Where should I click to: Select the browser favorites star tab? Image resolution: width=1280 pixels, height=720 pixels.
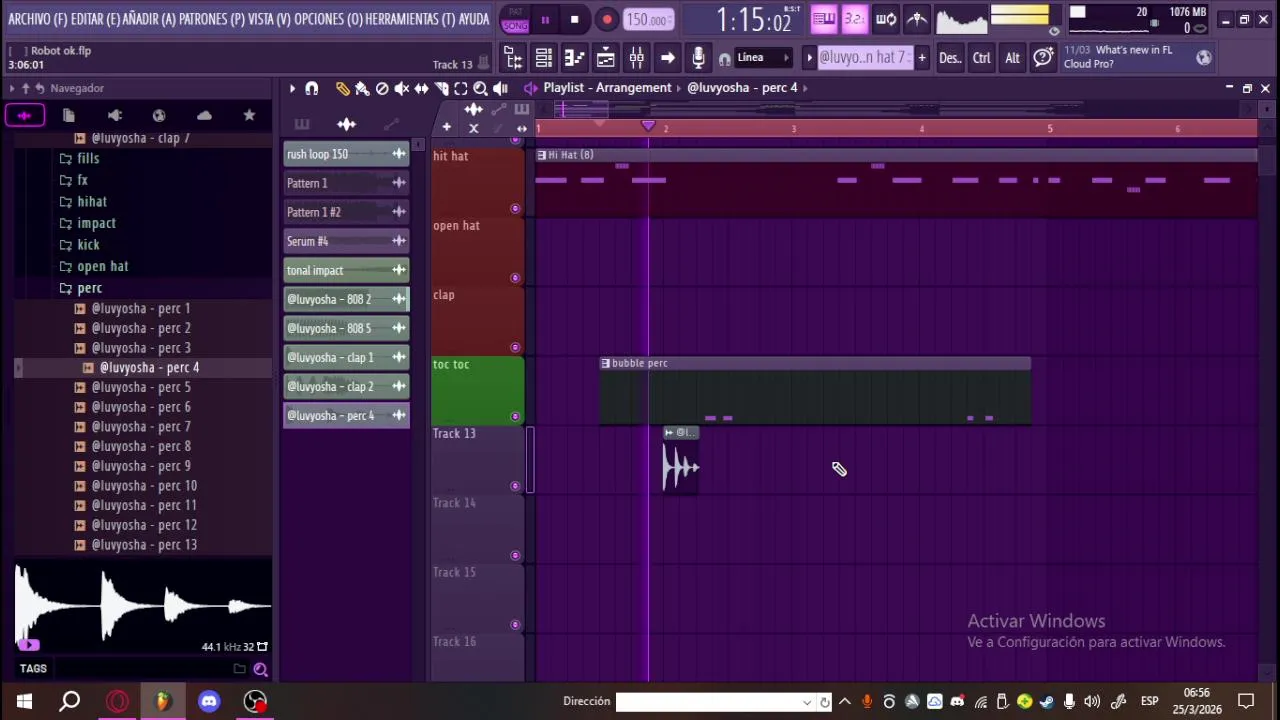click(249, 116)
